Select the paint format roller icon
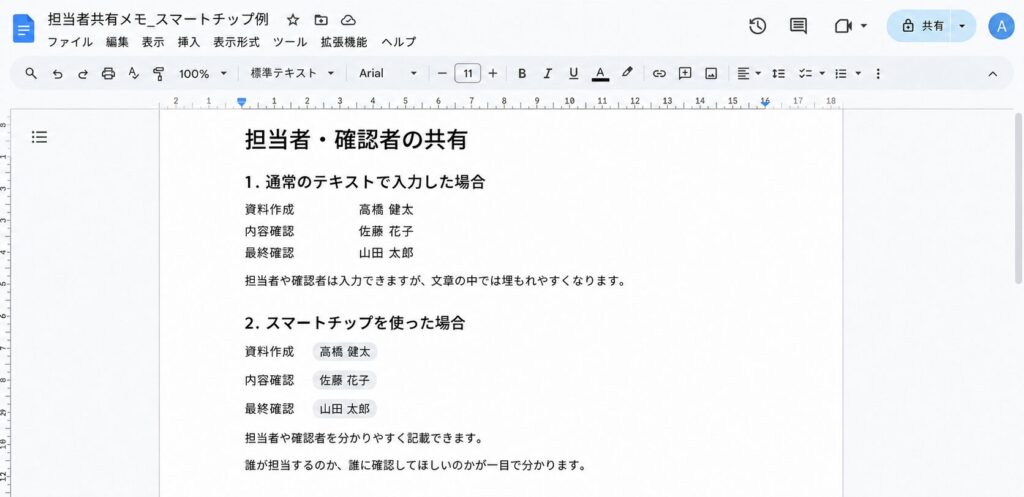1024x497 pixels. pos(158,74)
